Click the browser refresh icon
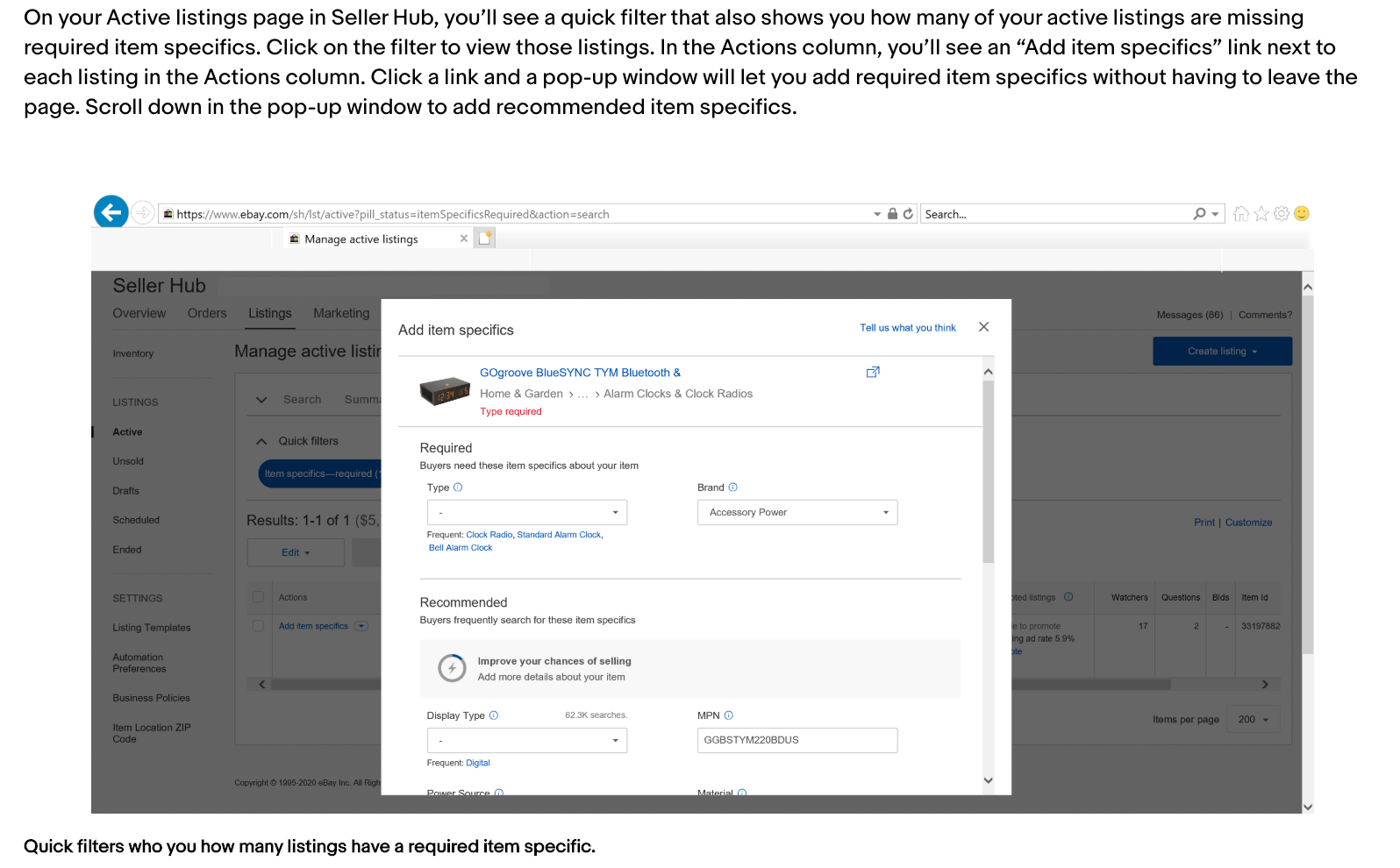Screen dimensions: 1400x868 (908, 214)
